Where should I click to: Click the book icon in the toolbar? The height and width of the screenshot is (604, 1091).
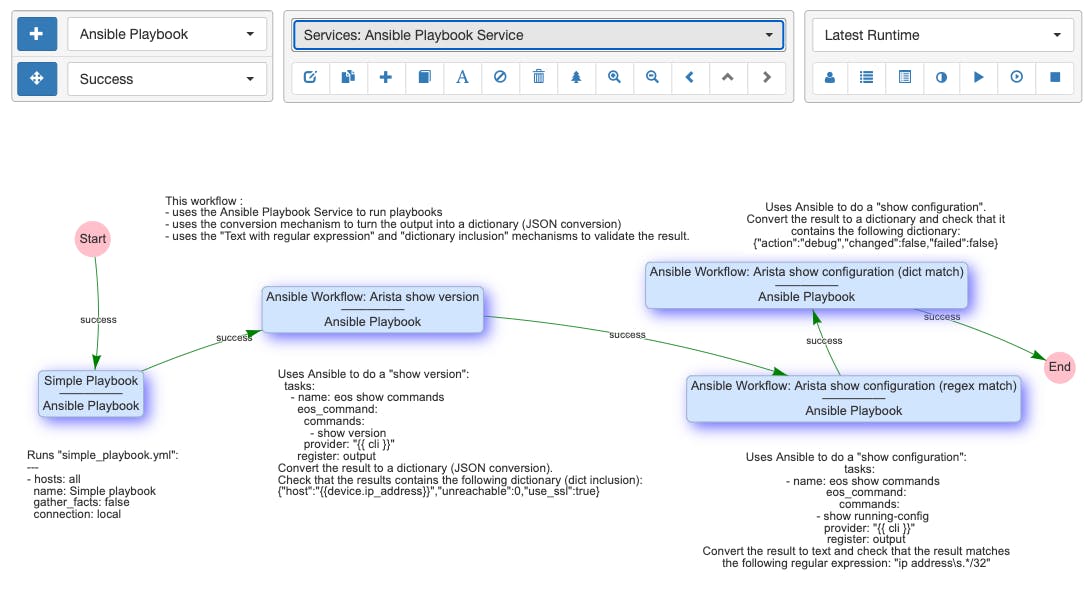424,77
